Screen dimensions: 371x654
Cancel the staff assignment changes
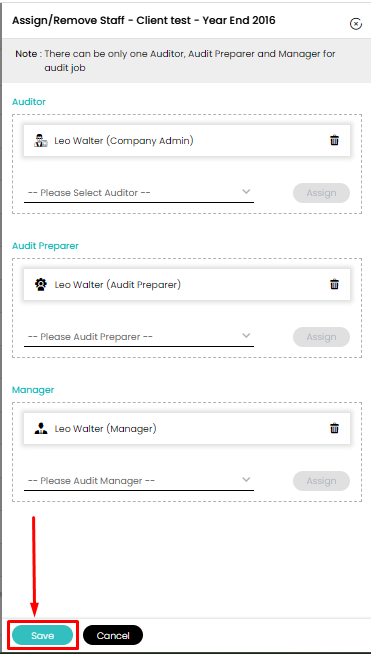113,635
